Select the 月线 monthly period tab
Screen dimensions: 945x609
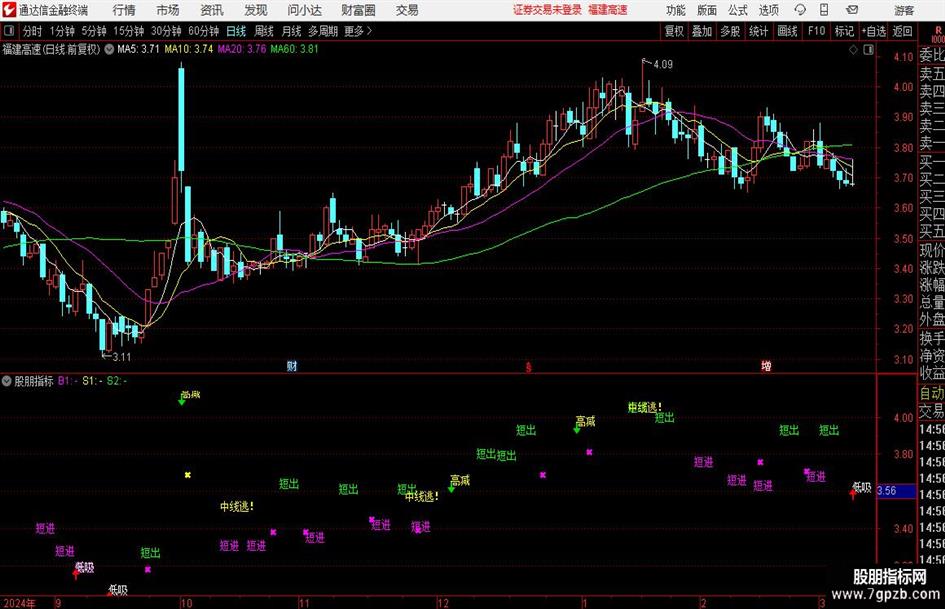coord(291,31)
